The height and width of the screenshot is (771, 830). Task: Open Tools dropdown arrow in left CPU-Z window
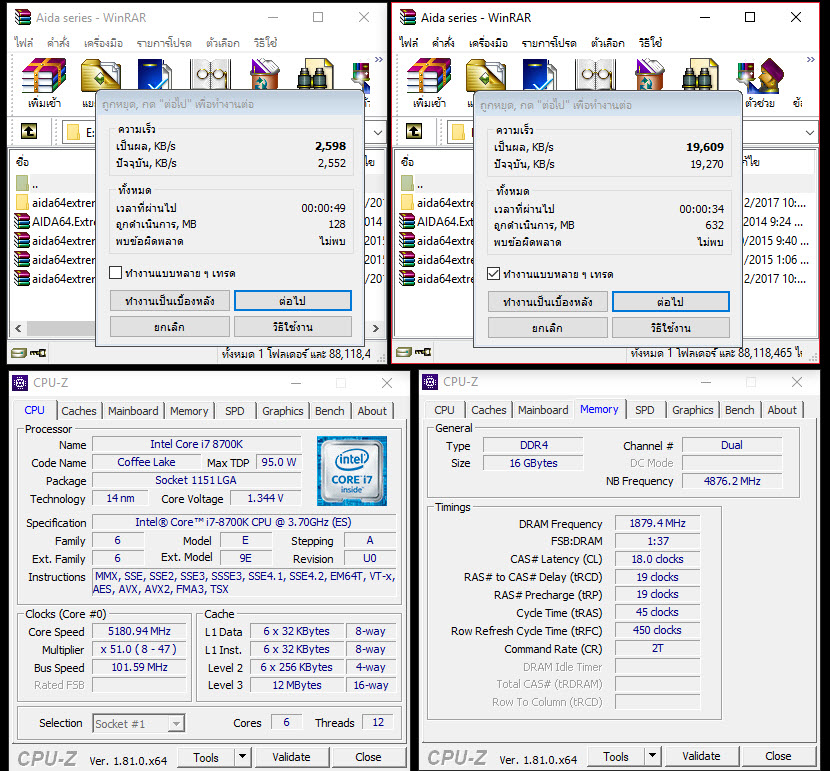(x=242, y=757)
